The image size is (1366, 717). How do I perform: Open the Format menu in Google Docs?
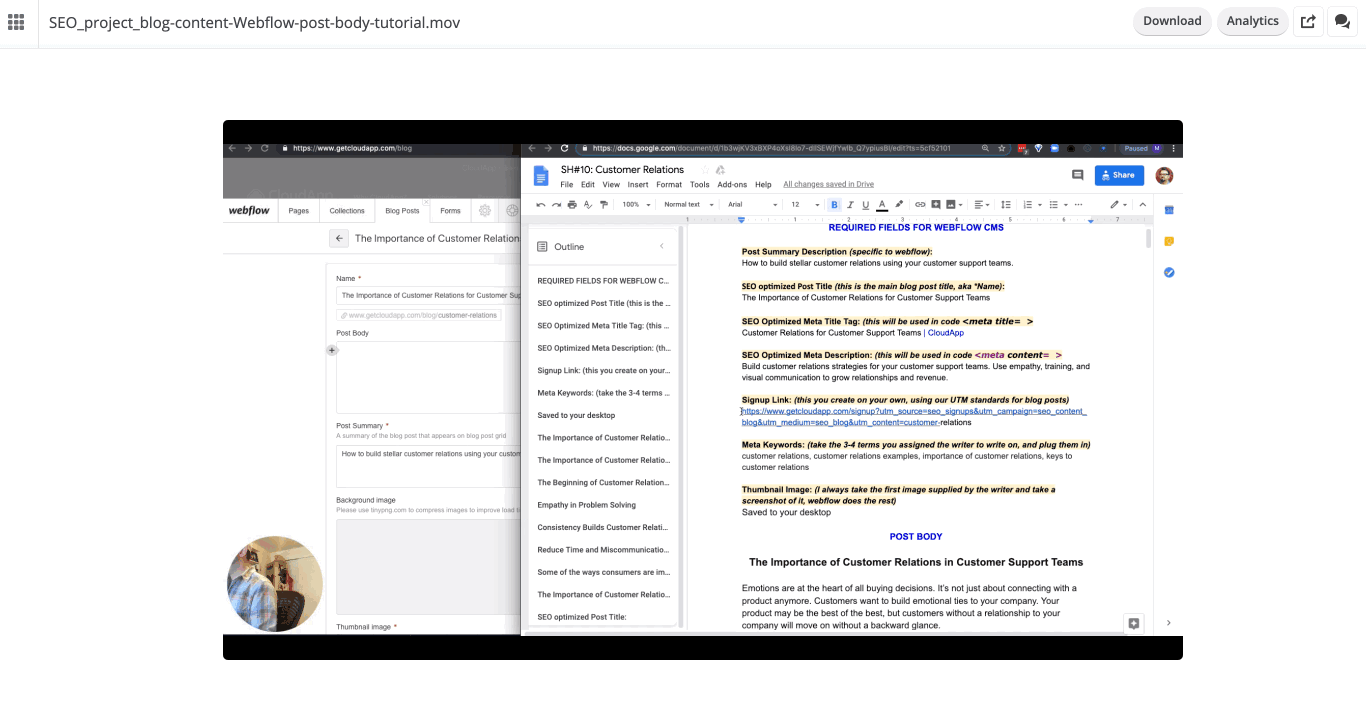(669, 185)
